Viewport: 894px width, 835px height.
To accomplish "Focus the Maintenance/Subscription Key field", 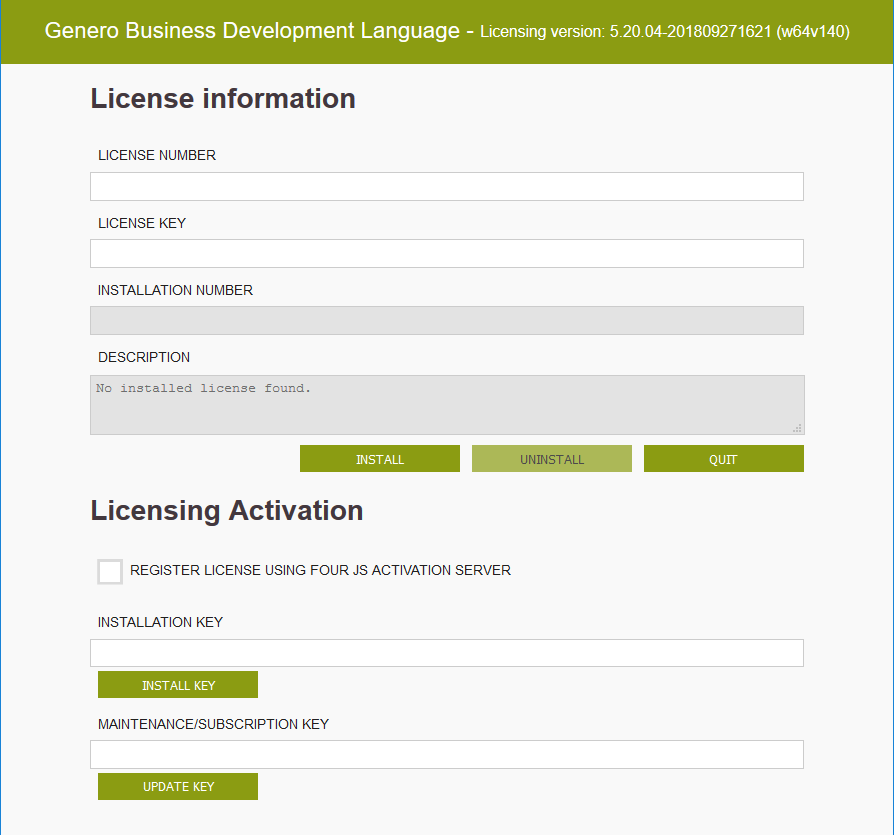I will (446, 755).
